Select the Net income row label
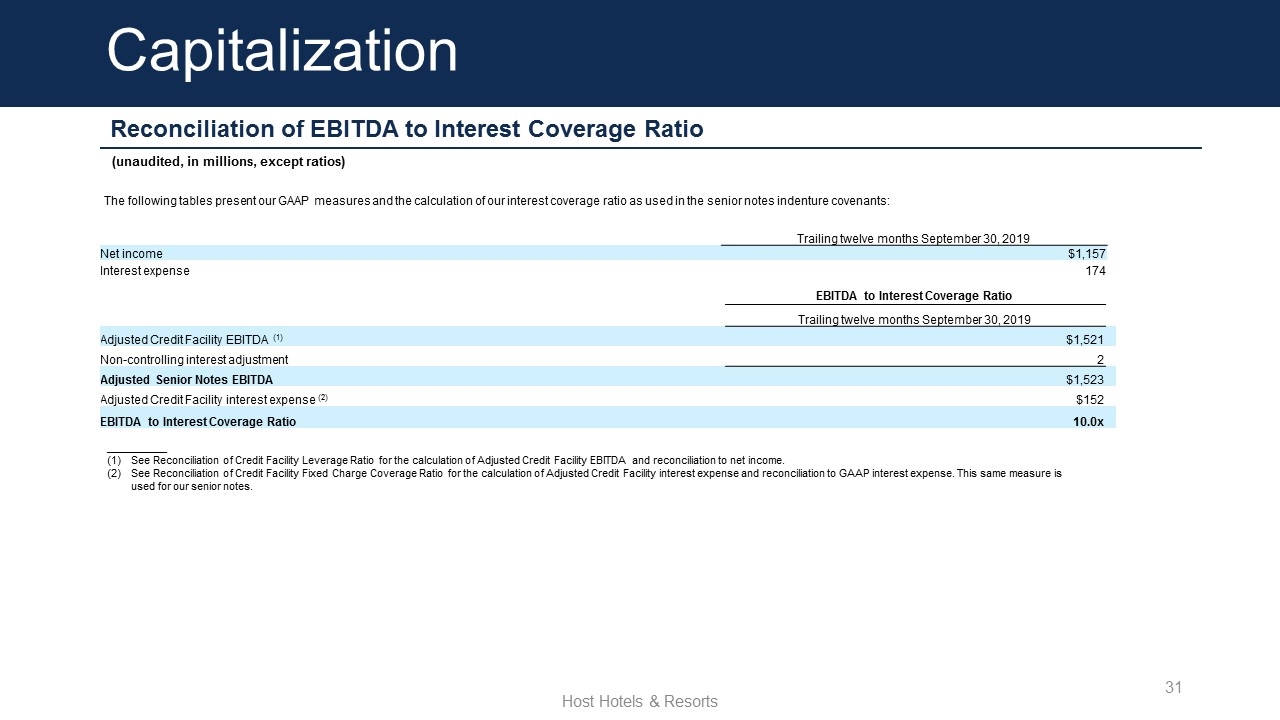This screenshot has width=1280, height=720. (x=131, y=254)
